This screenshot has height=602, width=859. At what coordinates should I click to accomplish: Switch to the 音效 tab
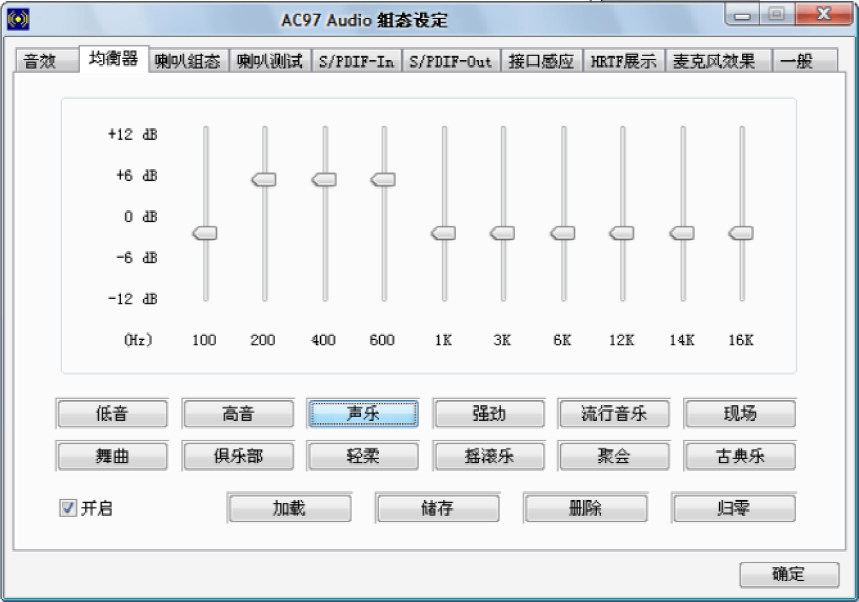tap(47, 61)
